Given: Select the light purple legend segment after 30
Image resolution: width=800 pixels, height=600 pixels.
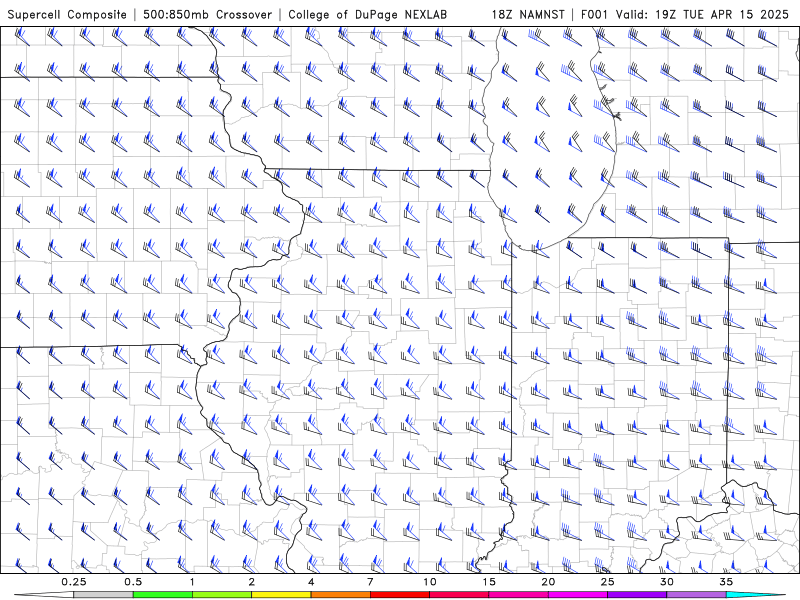Looking at the screenshot, I should point(696,595).
